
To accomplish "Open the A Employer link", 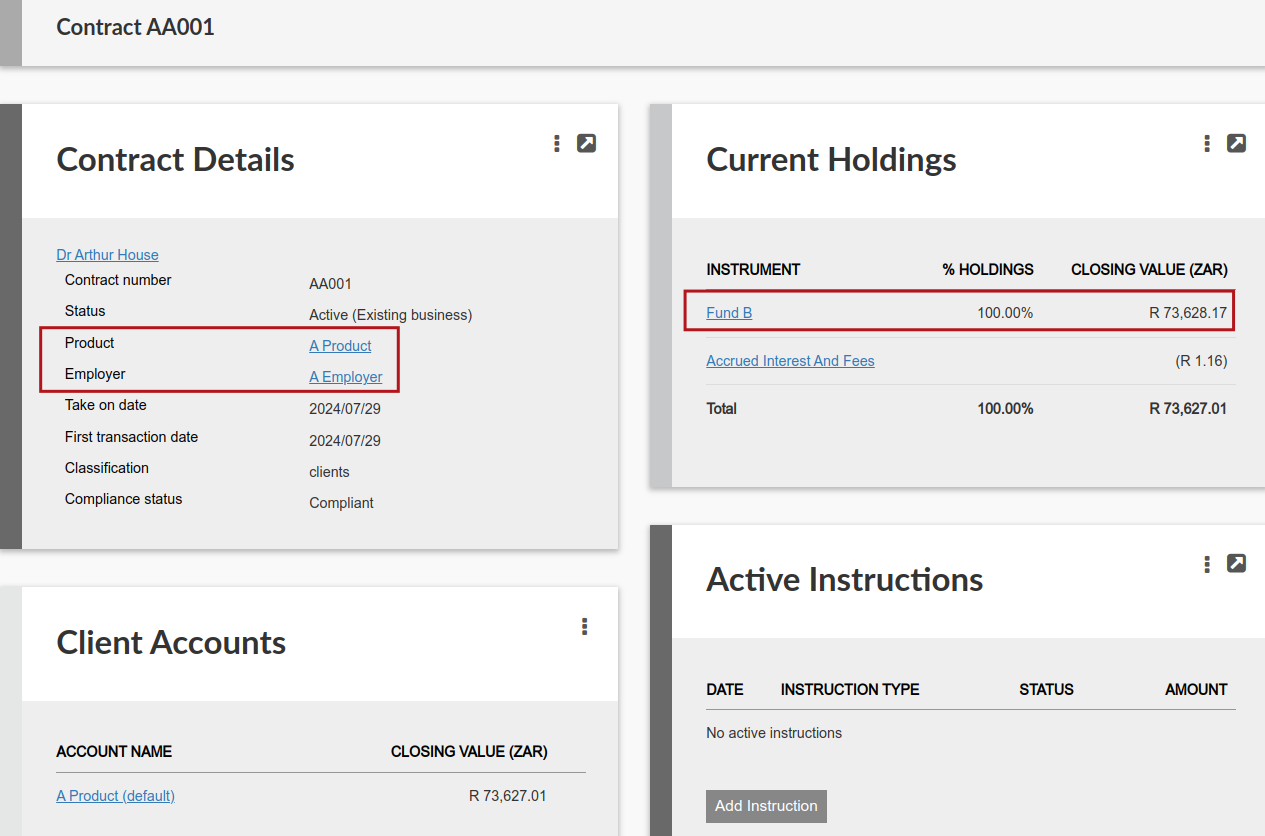I will tap(346, 377).
